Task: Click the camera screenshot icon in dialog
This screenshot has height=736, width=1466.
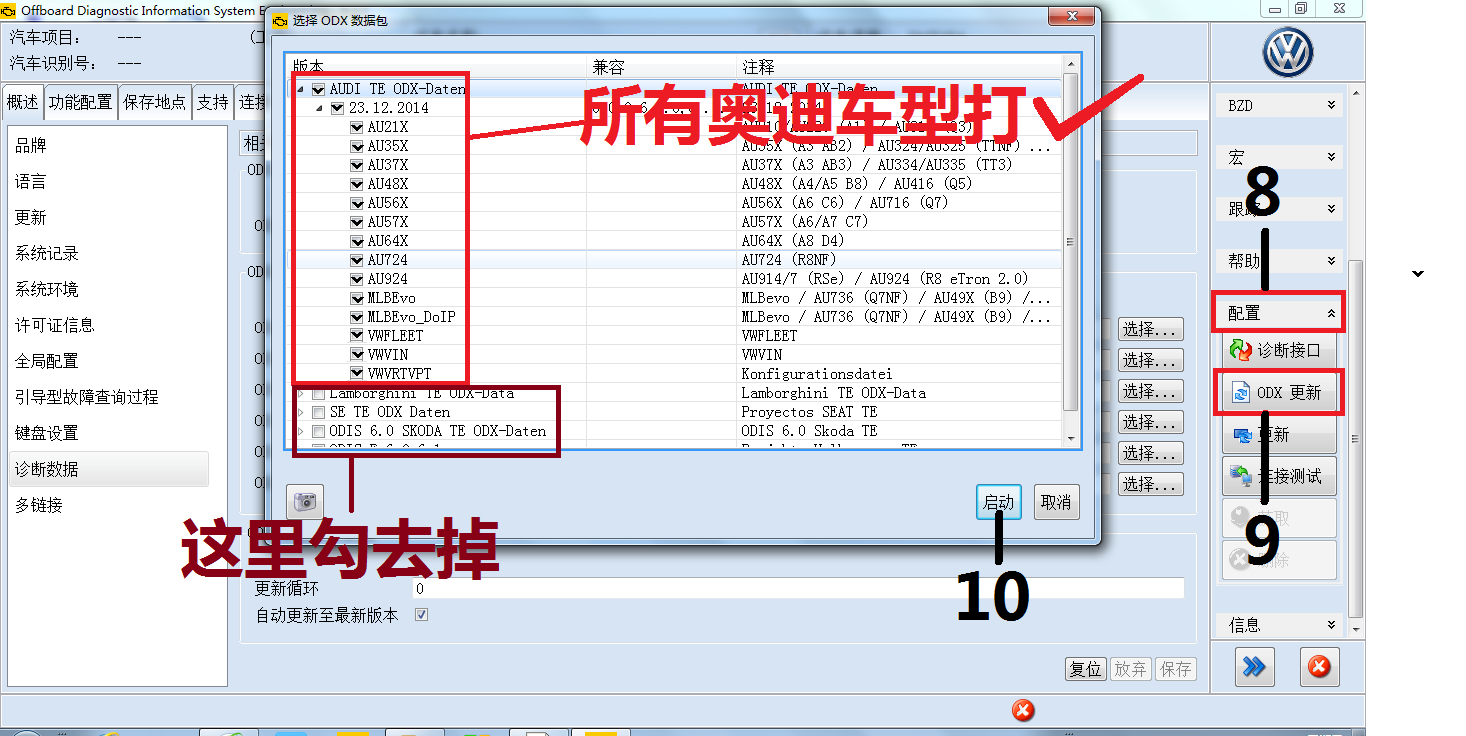Action: 305,501
